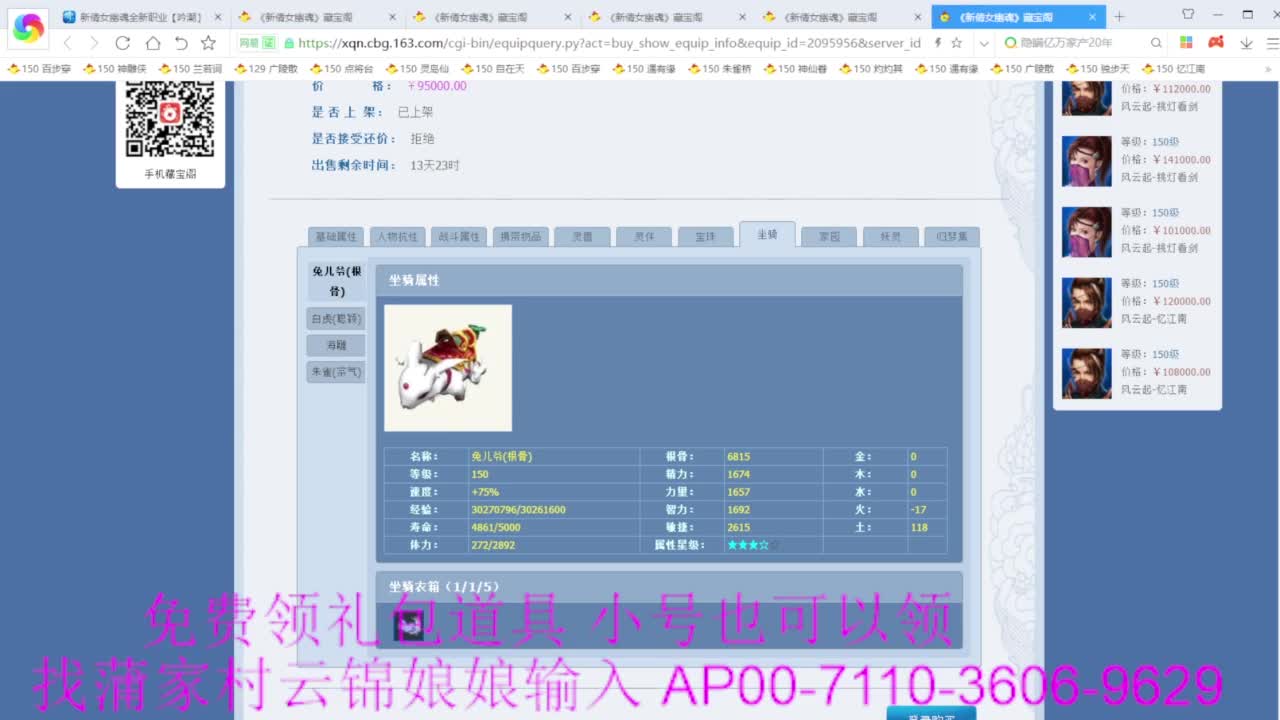Open the downloads arrow icon
The image size is (1280, 720).
[x=1246, y=43]
